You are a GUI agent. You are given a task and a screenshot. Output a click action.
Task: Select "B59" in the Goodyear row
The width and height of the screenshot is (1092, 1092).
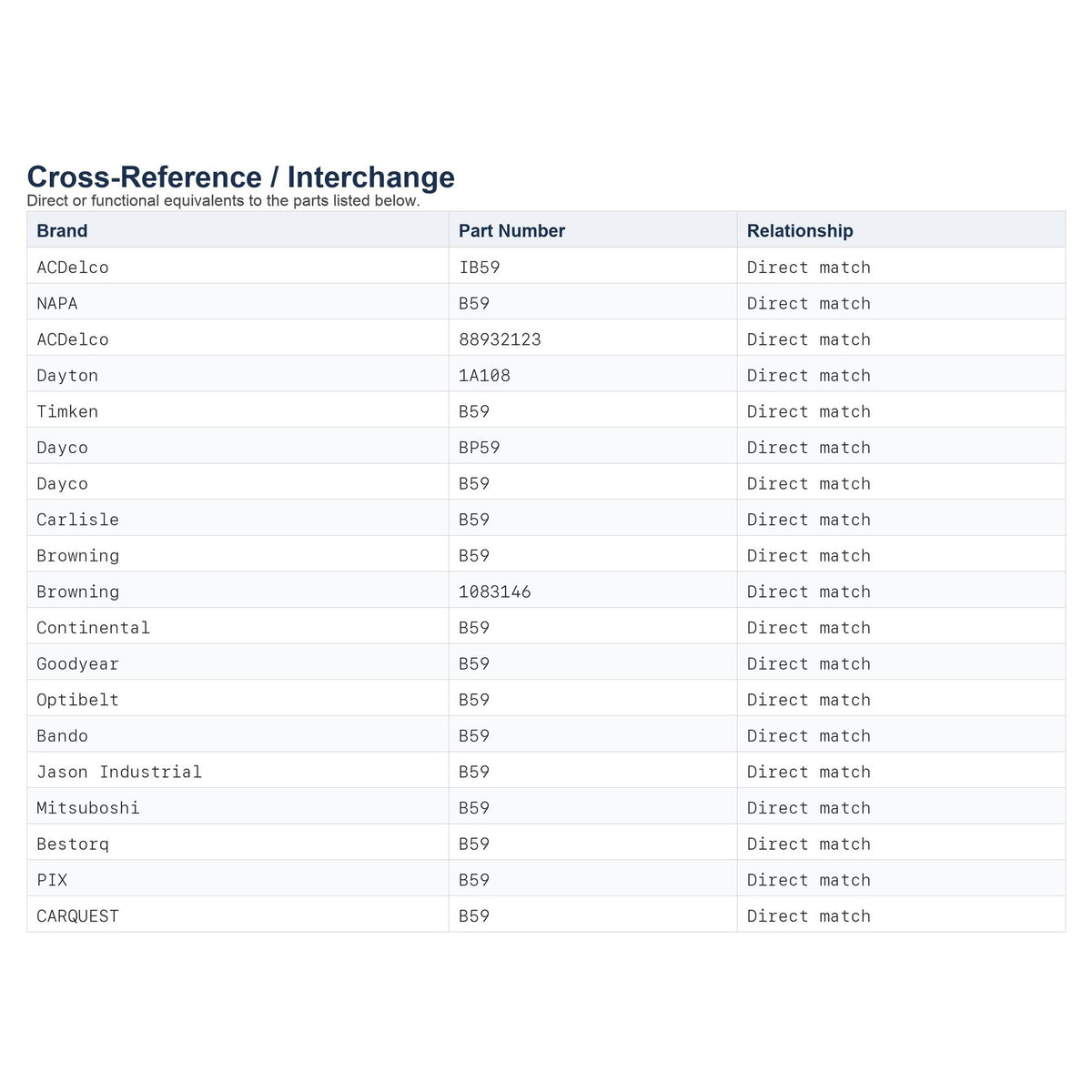coord(474,664)
